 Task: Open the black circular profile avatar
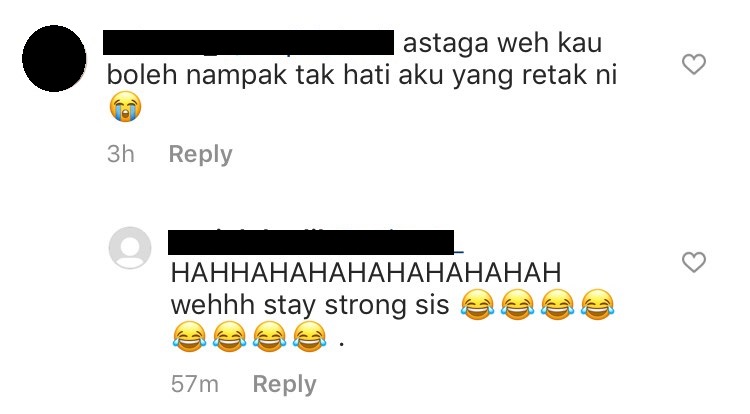(54, 58)
